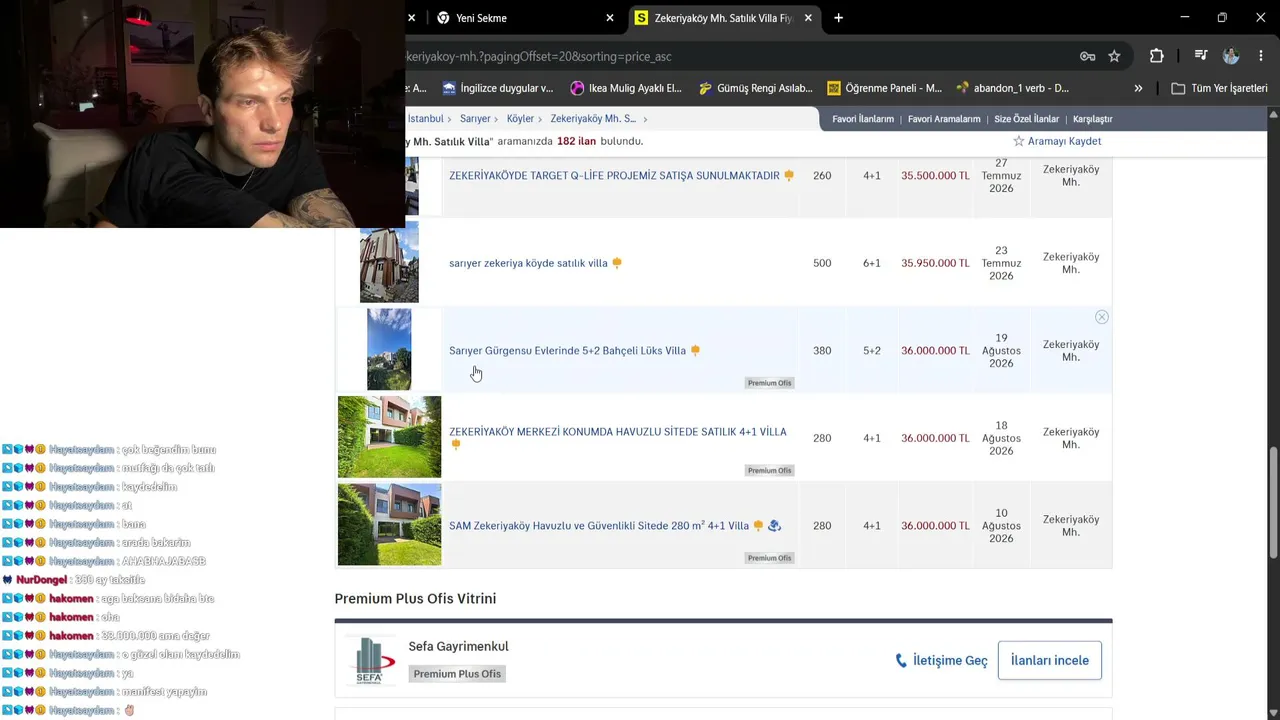1280x720 pixels.
Task: Open the media controls icon in toolbar
Action: [x=1201, y=56]
